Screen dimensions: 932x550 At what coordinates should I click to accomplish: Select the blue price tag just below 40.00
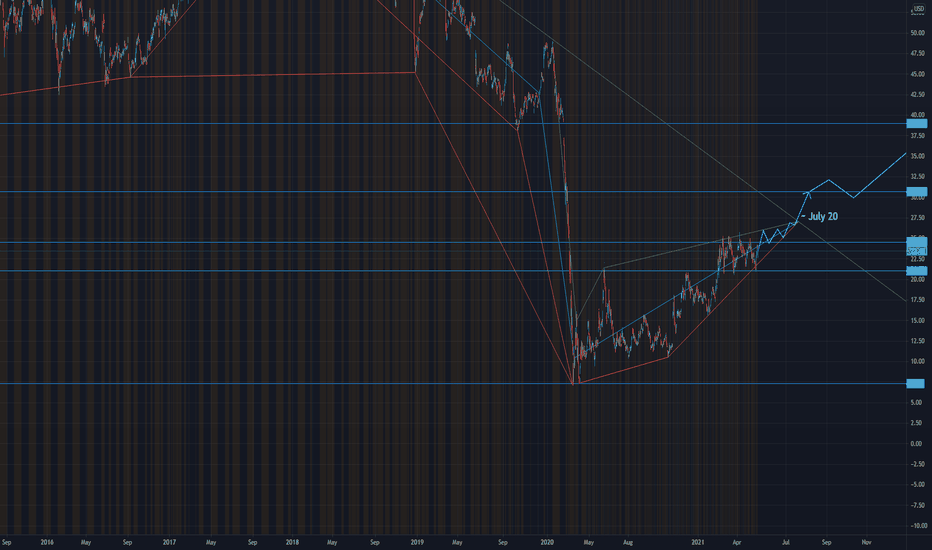point(916,124)
